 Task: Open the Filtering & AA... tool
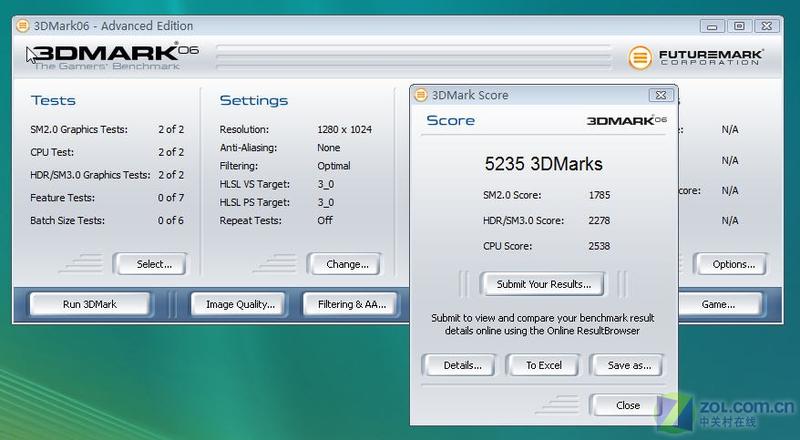pos(352,304)
